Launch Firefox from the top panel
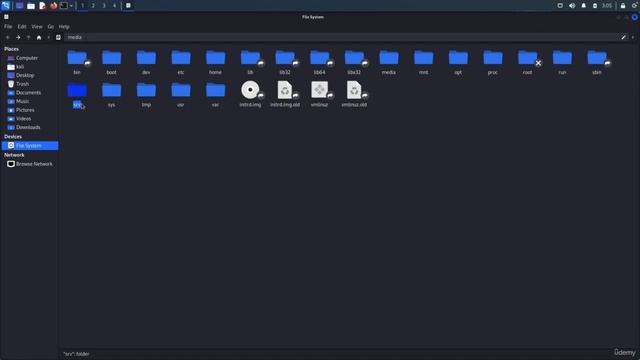Viewport: 640px width, 360px height. point(53,6)
